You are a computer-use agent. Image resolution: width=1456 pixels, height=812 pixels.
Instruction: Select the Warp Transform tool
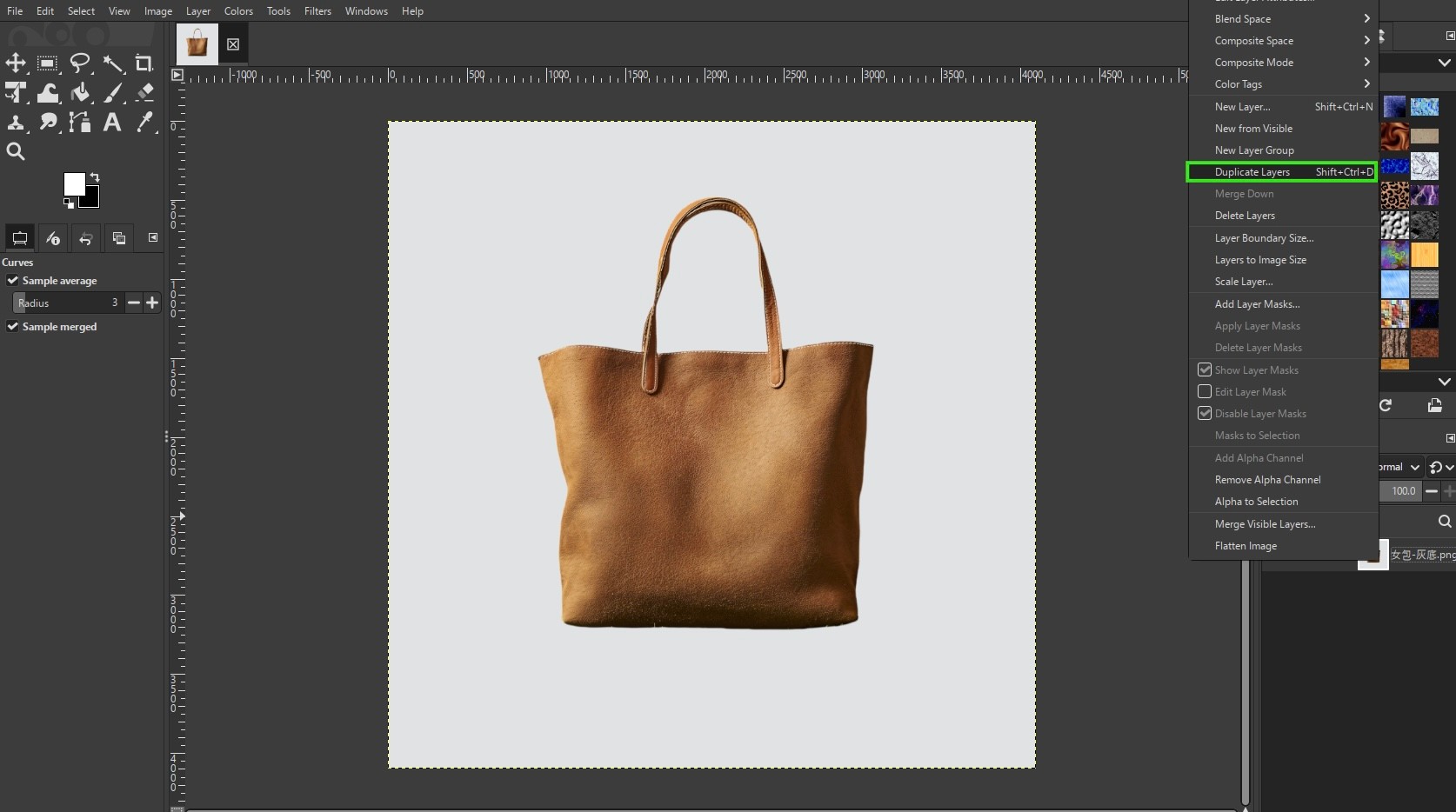[x=48, y=92]
